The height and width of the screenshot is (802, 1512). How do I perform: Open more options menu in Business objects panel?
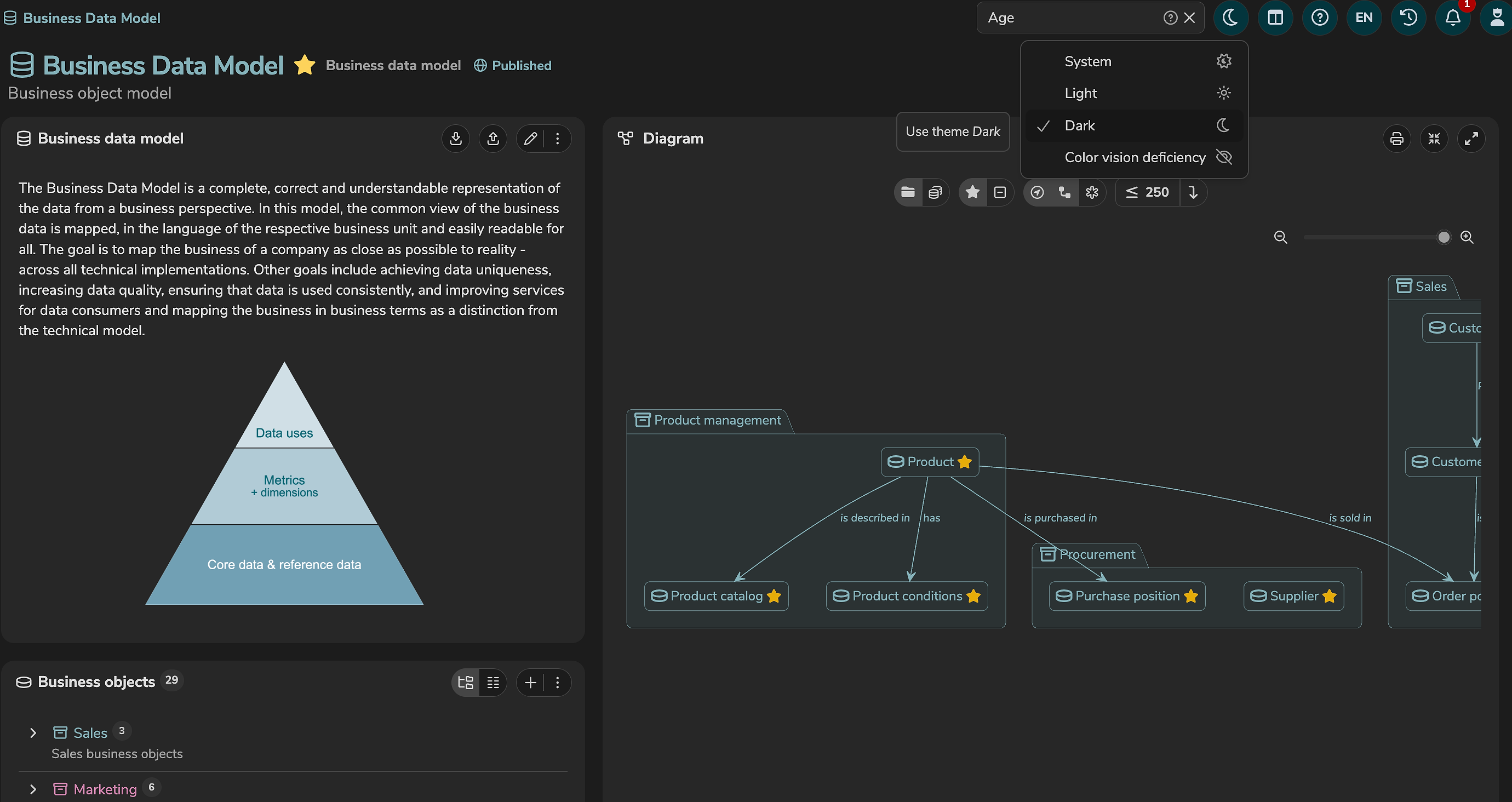pyautogui.click(x=558, y=682)
